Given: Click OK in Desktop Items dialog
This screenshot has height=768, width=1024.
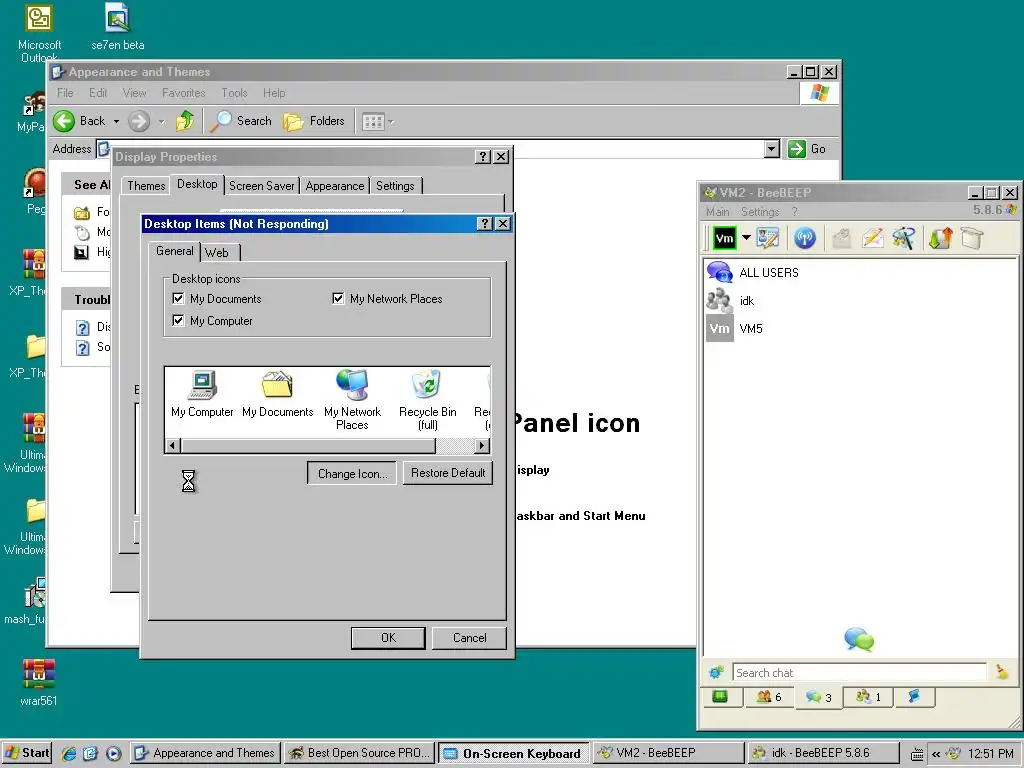Looking at the screenshot, I should [388, 638].
